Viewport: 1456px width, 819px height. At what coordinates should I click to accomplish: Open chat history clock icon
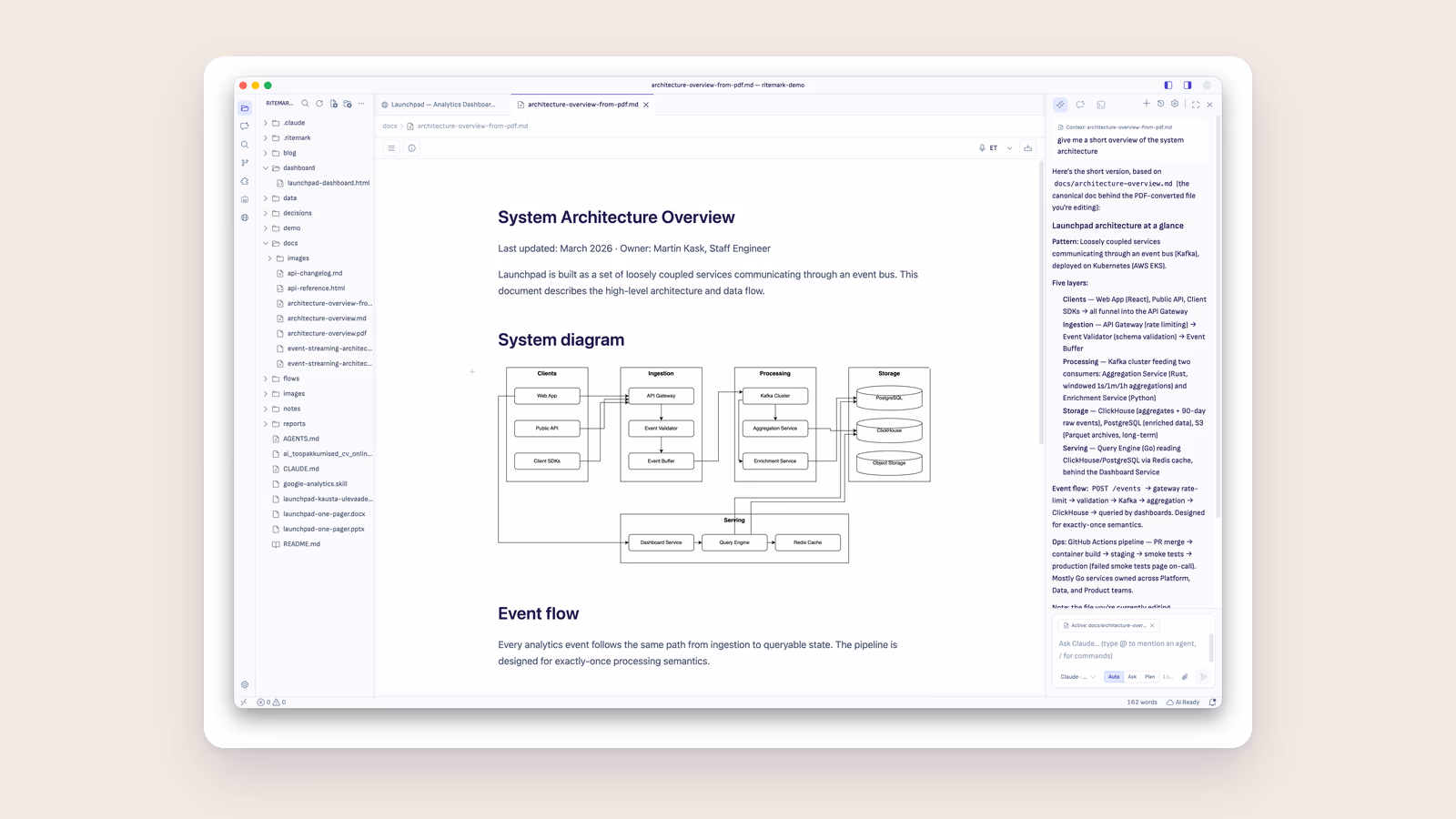tap(1160, 104)
